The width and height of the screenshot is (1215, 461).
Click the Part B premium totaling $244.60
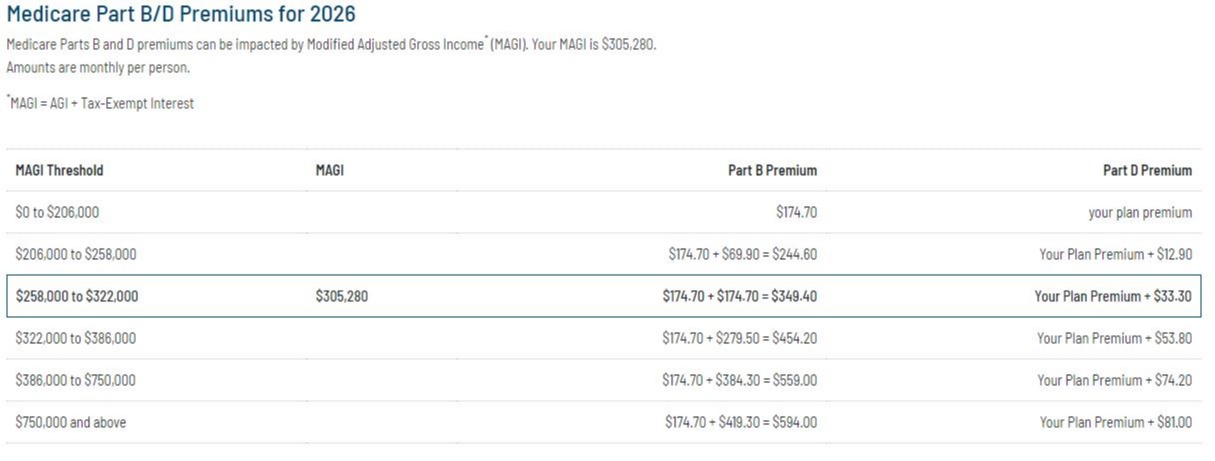point(742,254)
